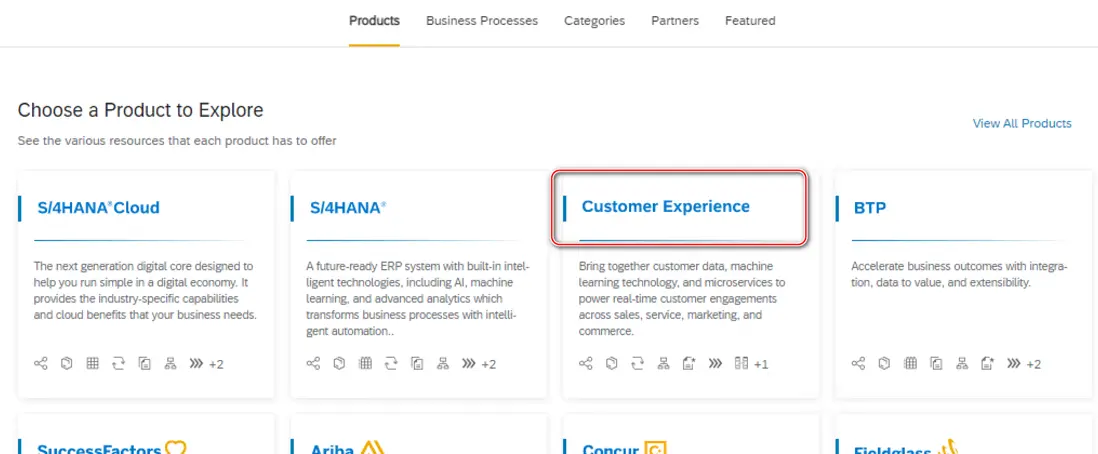This screenshot has width=1098, height=454.
Task: Click the triple chevron icon on Customer Experience card
Action: click(x=715, y=364)
